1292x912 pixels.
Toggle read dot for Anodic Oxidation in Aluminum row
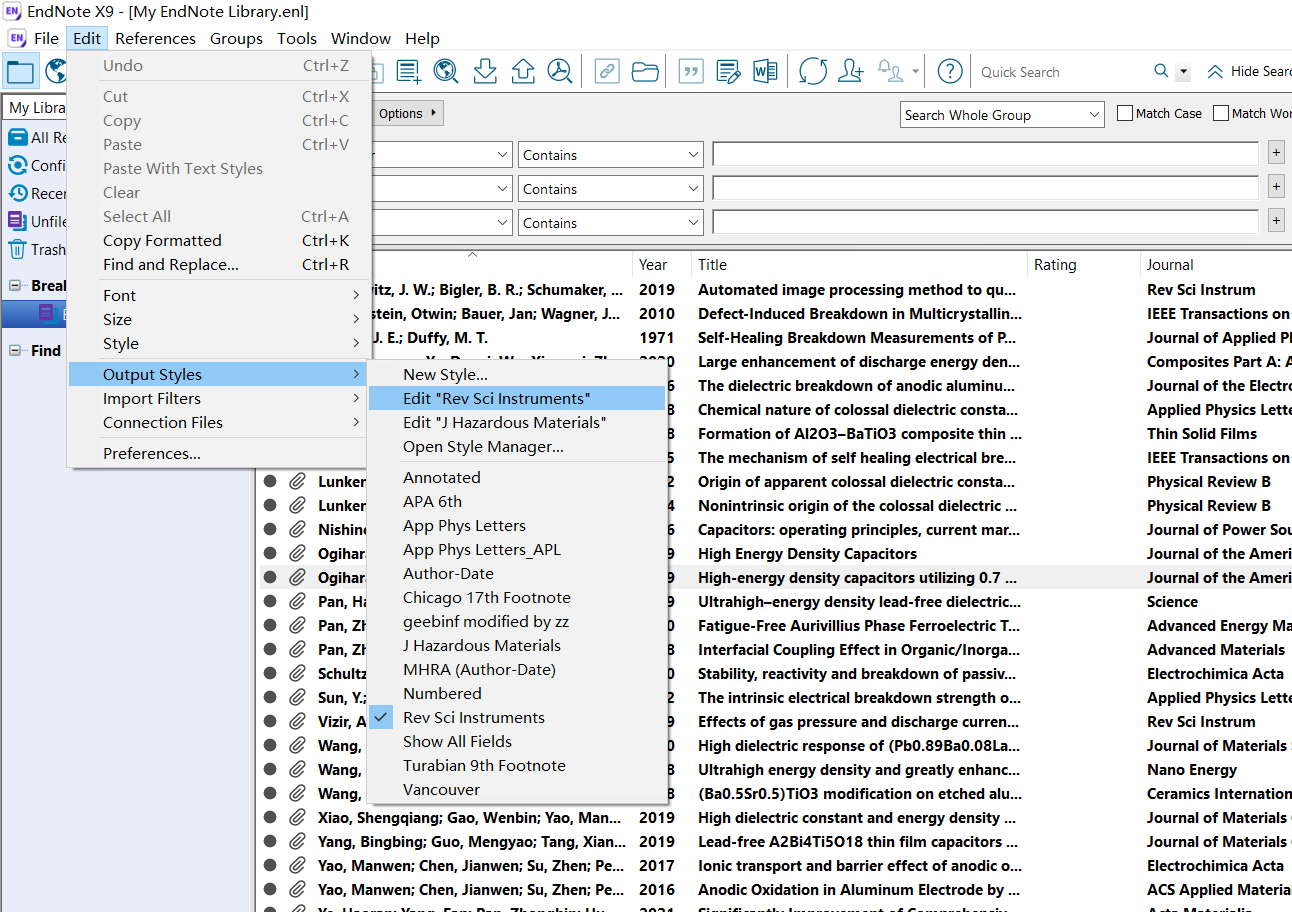[x=270, y=890]
